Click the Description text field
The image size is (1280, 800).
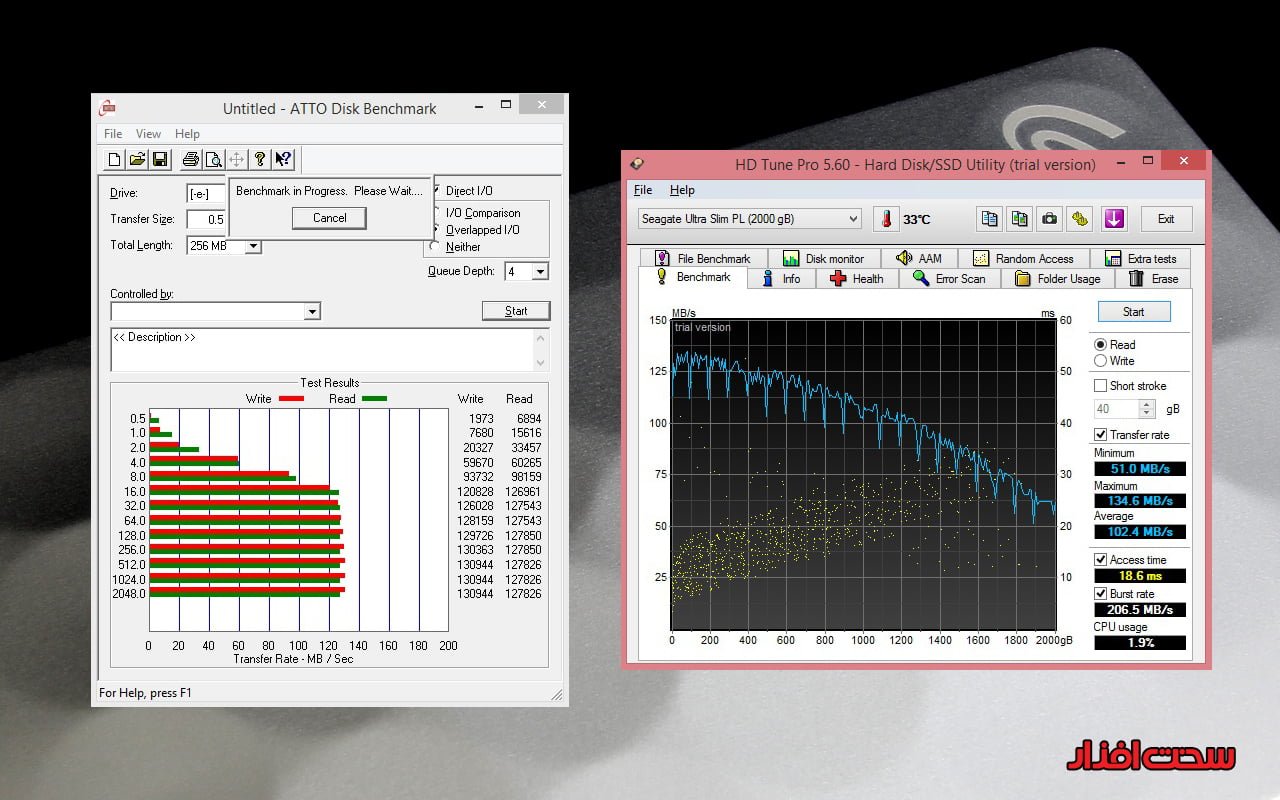(x=320, y=350)
